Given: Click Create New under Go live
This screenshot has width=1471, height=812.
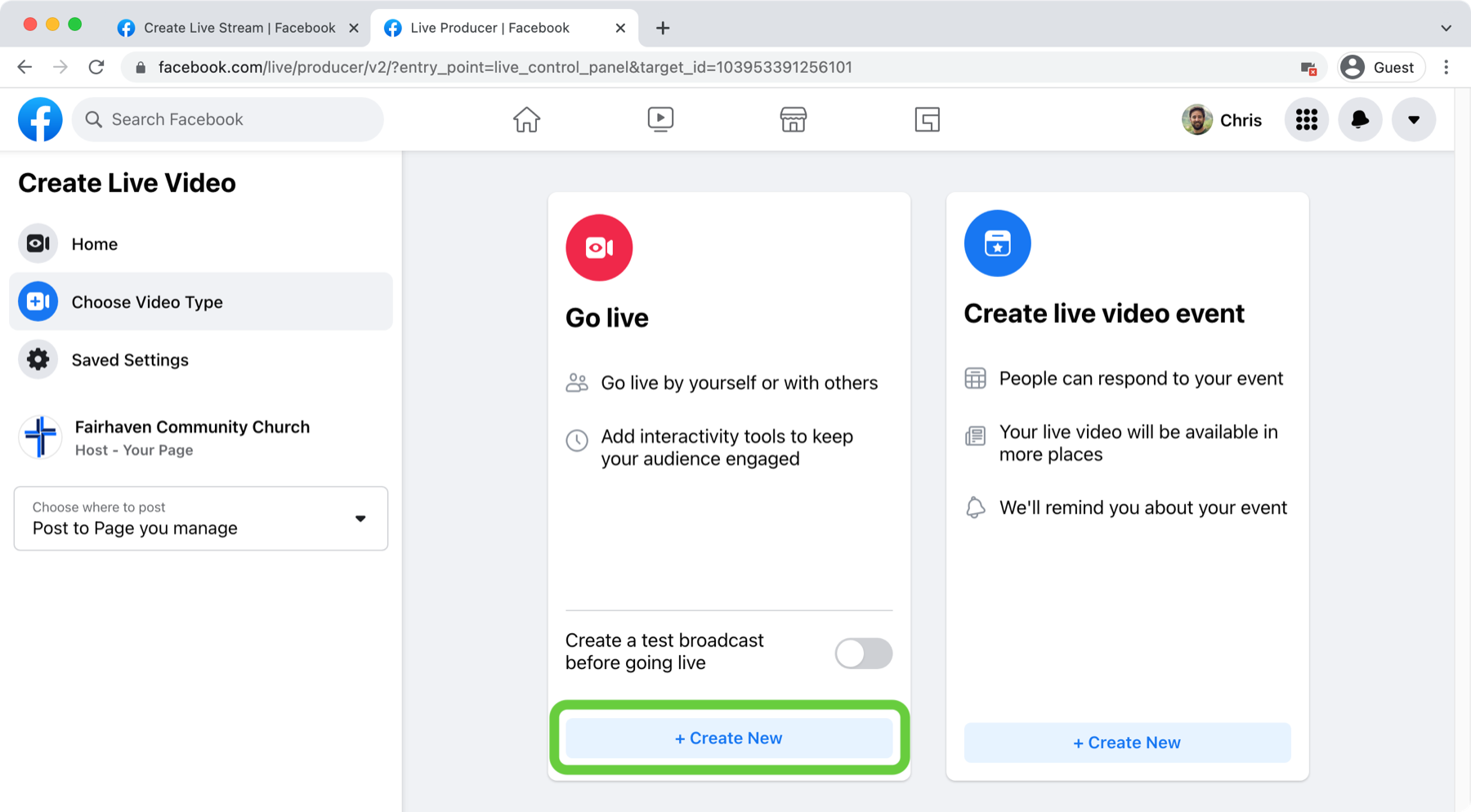Looking at the screenshot, I should click(x=728, y=738).
